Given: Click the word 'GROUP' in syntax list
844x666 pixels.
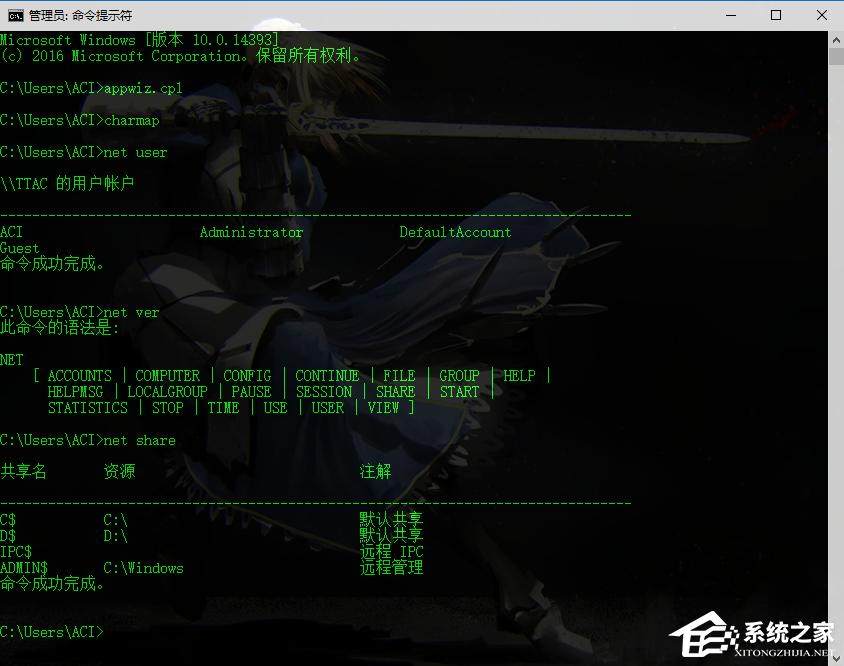Looking at the screenshot, I should (459, 376).
